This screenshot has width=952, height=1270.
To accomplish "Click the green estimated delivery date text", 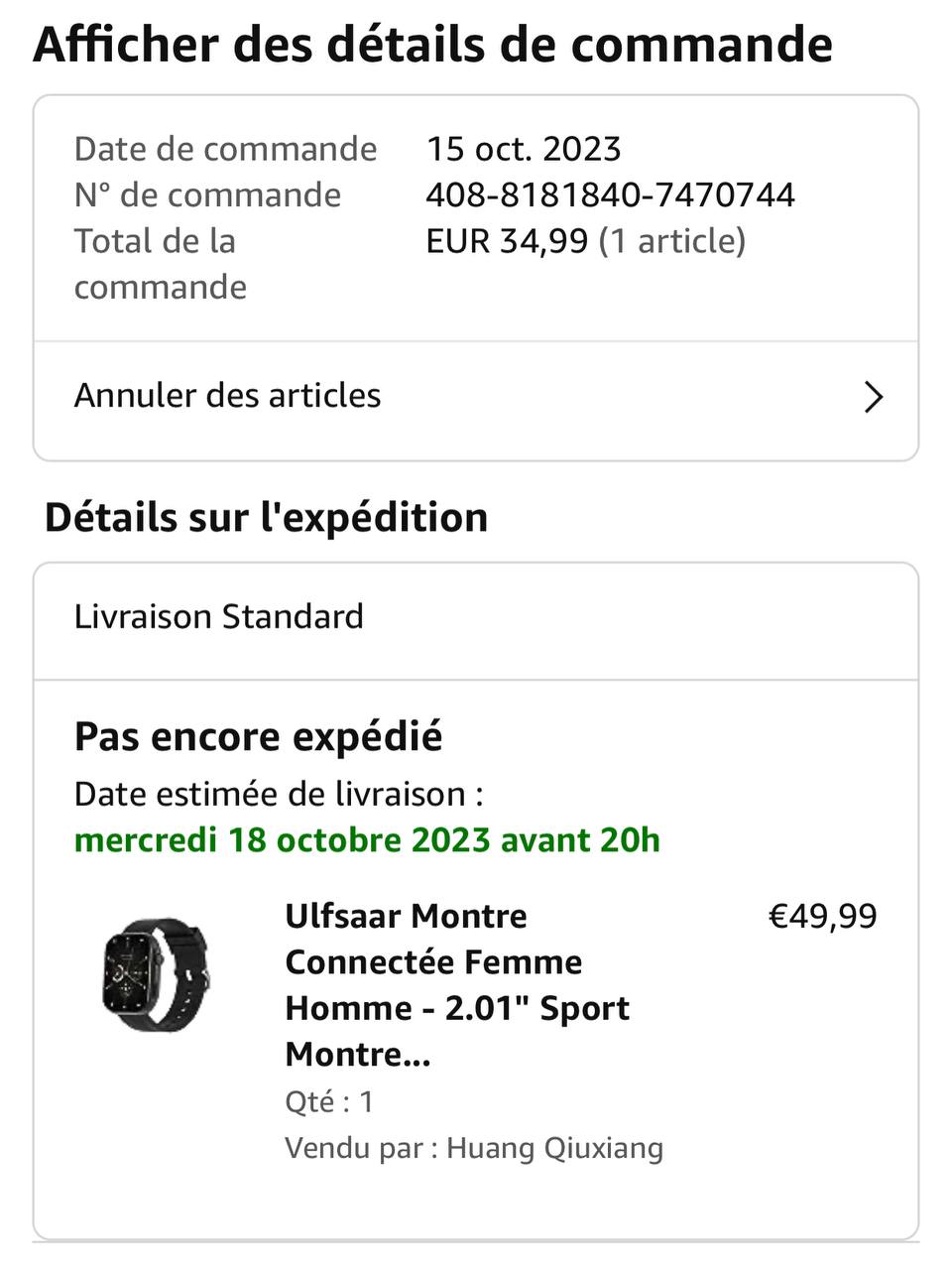I will click(367, 840).
